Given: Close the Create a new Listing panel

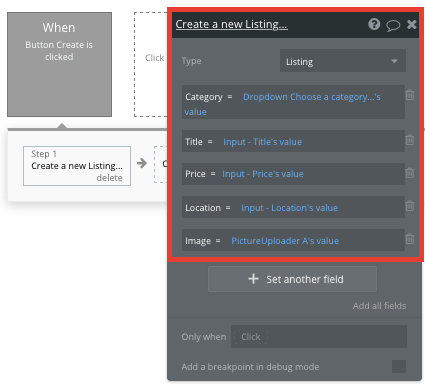Looking at the screenshot, I should 412,24.
